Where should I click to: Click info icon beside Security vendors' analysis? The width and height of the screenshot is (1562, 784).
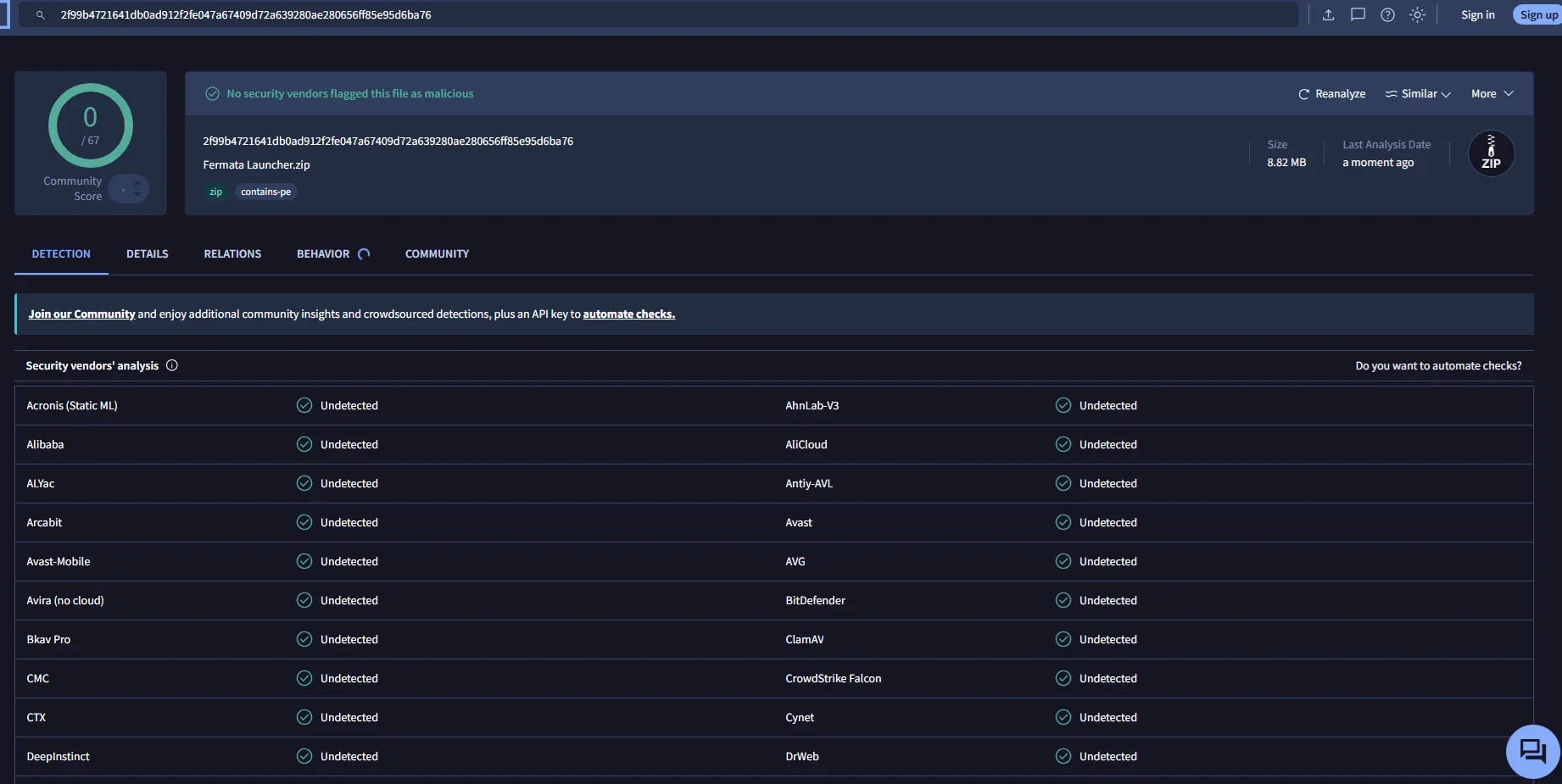tap(172, 365)
